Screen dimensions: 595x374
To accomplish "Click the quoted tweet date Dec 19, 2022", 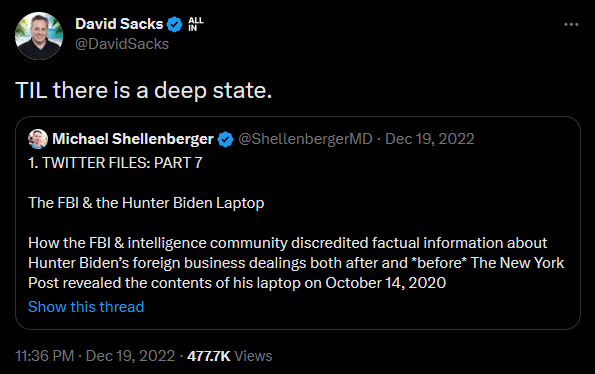I will coord(430,139).
